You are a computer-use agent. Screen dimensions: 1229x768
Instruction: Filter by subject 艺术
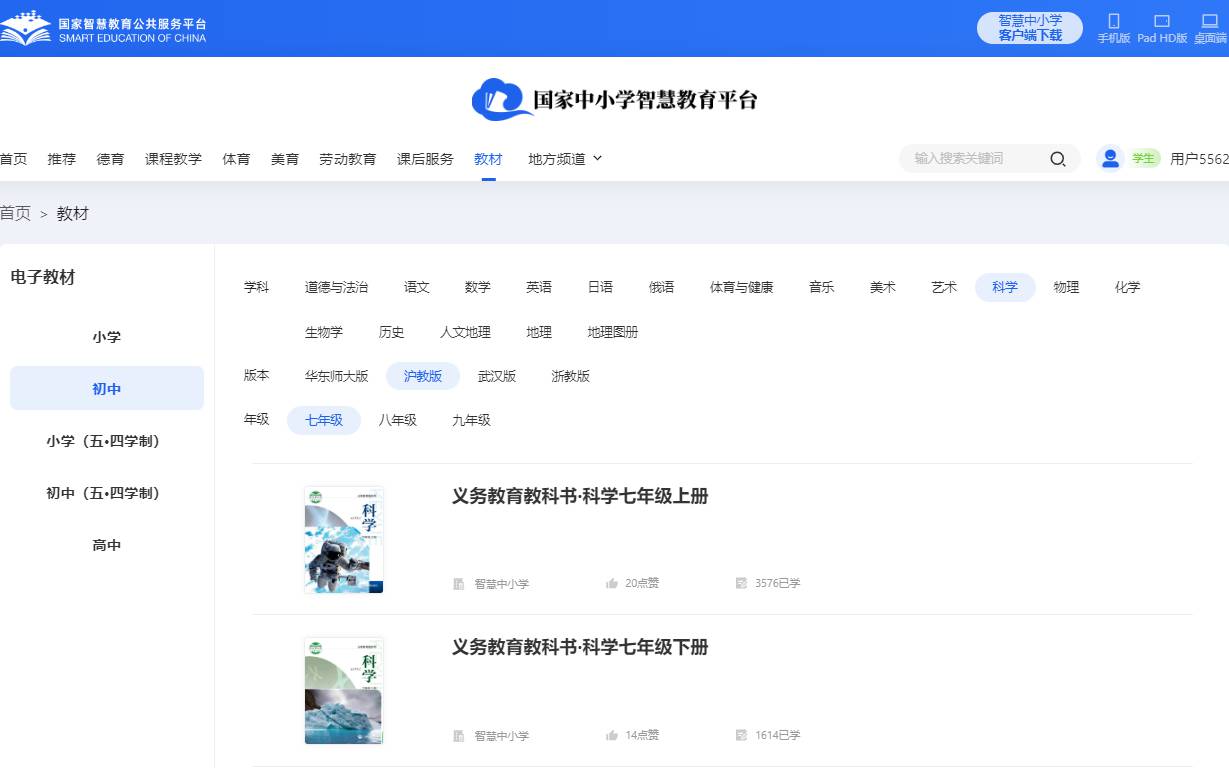pos(944,287)
